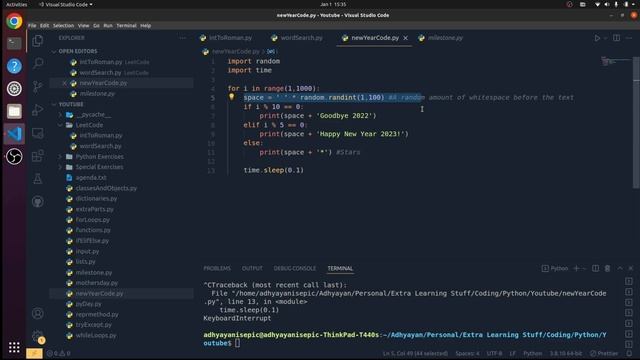Open whileLoops.py in the explorer
640x360 pixels.
click(x=96, y=335)
